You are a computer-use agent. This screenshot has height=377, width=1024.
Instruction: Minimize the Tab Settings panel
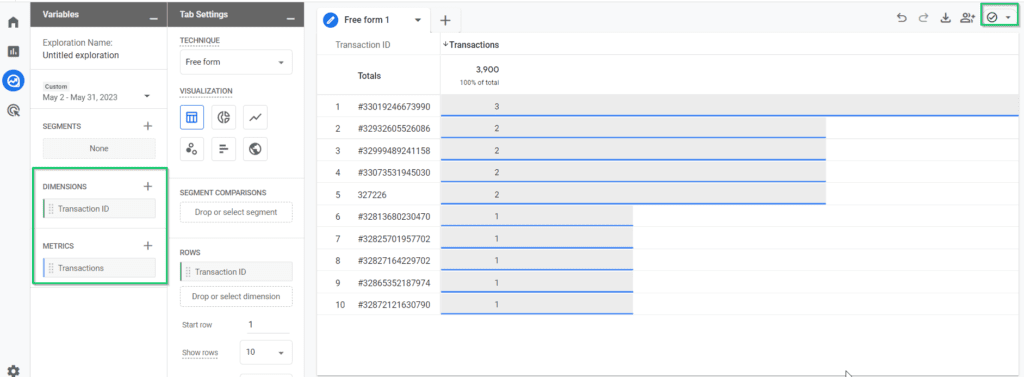tap(291, 18)
